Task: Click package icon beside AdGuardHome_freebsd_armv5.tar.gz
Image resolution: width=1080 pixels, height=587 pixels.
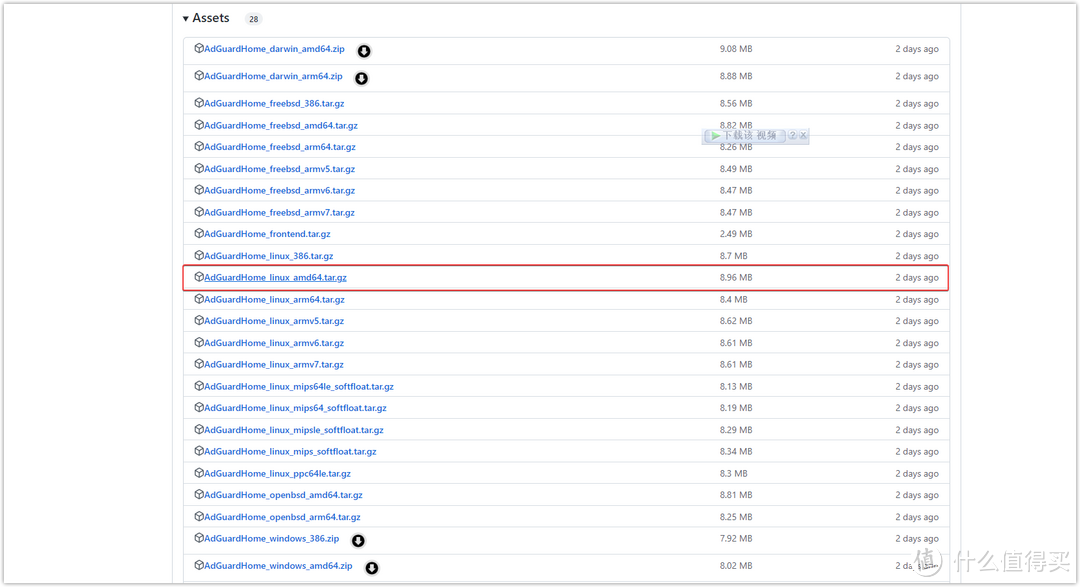Action: pos(198,168)
